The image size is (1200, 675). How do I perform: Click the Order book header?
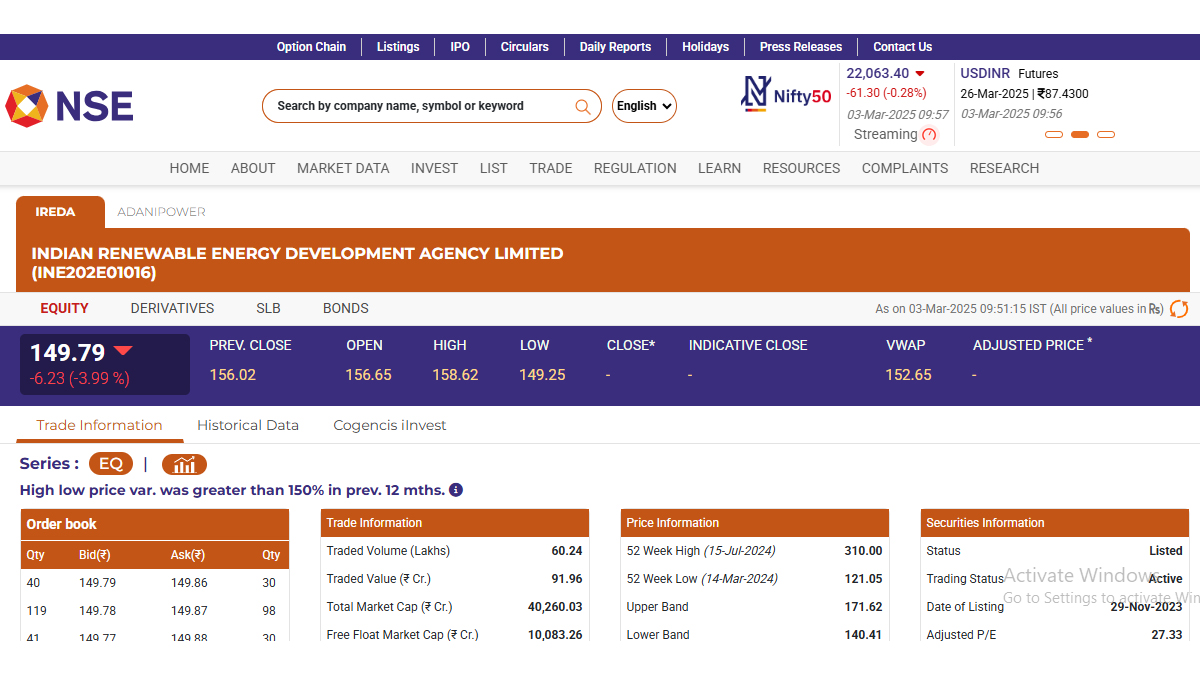(155, 524)
